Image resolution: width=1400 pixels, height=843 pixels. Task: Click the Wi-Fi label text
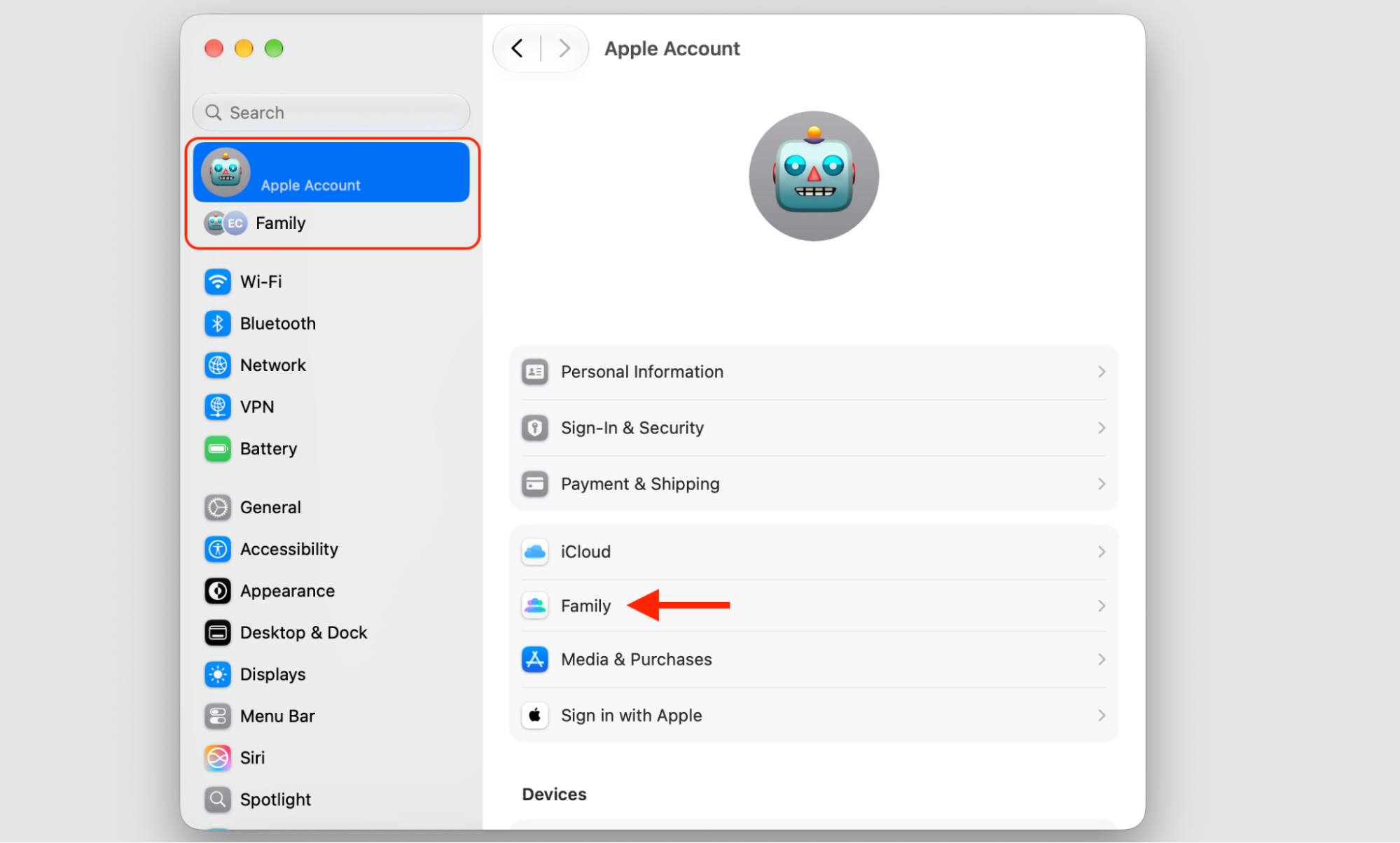pos(261,281)
